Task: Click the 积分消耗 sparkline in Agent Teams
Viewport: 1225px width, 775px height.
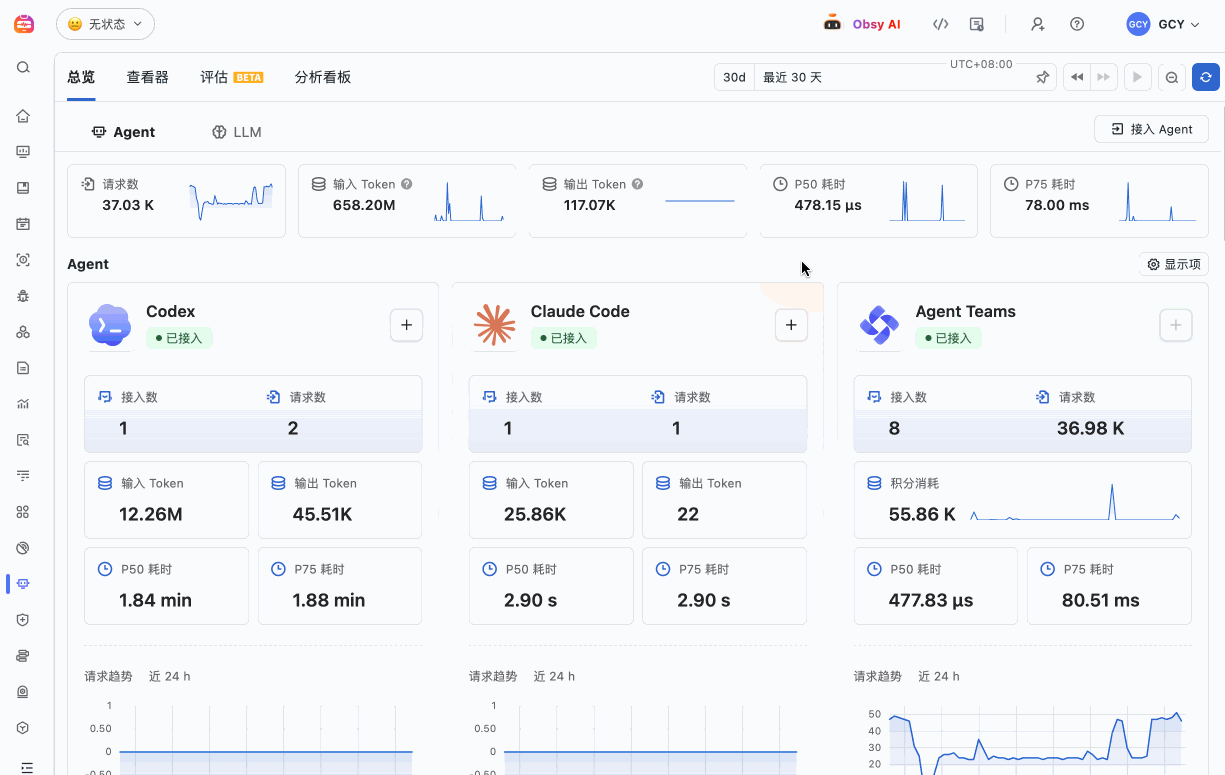Action: click(1075, 503)
